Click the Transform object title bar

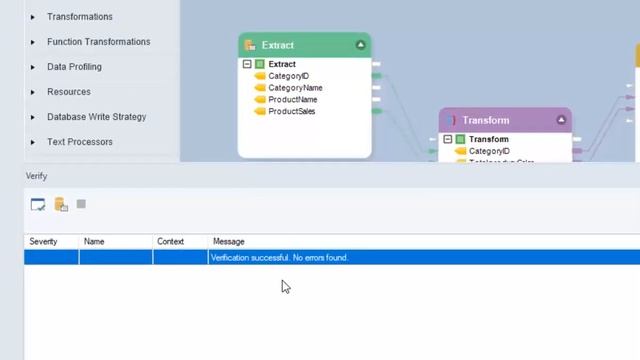click(x=505, y=120)
